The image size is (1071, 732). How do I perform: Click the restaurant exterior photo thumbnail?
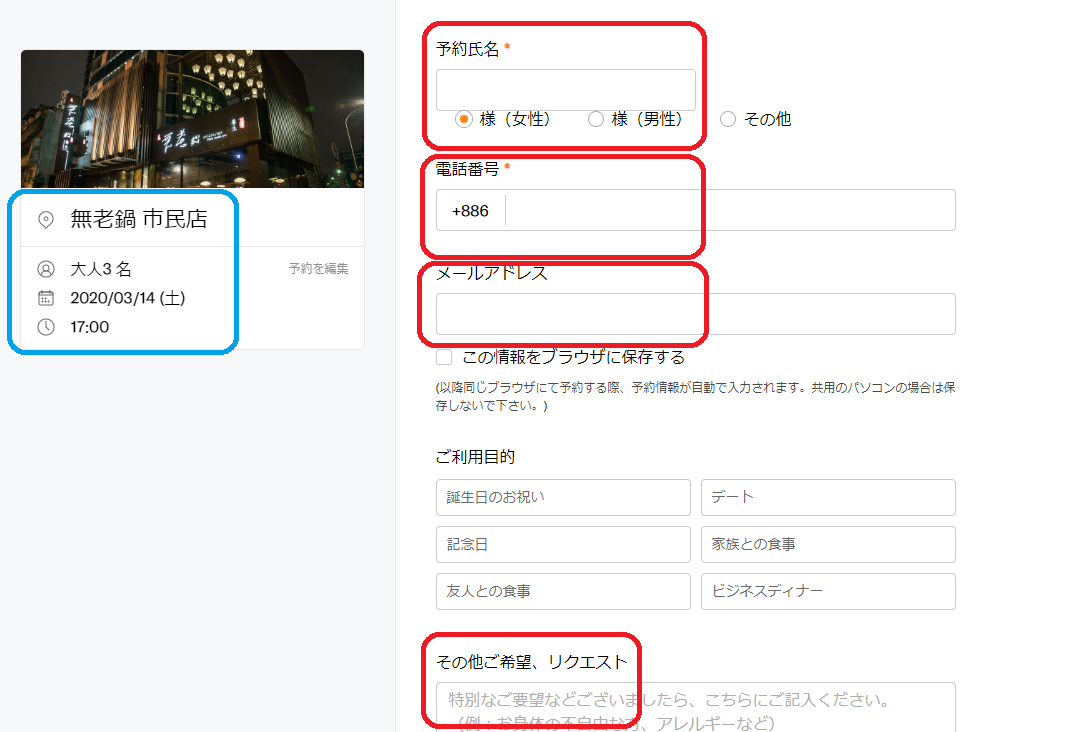[193, 119]
